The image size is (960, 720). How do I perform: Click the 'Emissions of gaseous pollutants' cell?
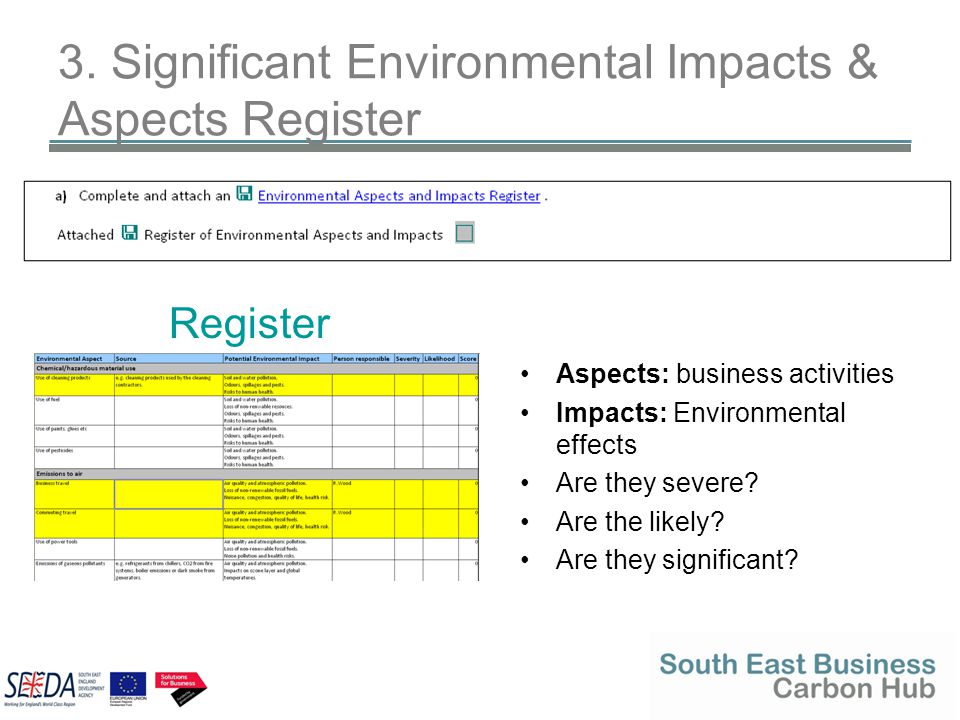point(74,570)
